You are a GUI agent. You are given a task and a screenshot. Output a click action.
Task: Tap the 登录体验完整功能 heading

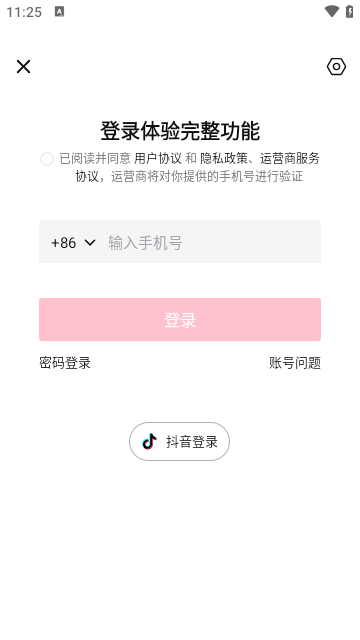(x=180, y=131)
